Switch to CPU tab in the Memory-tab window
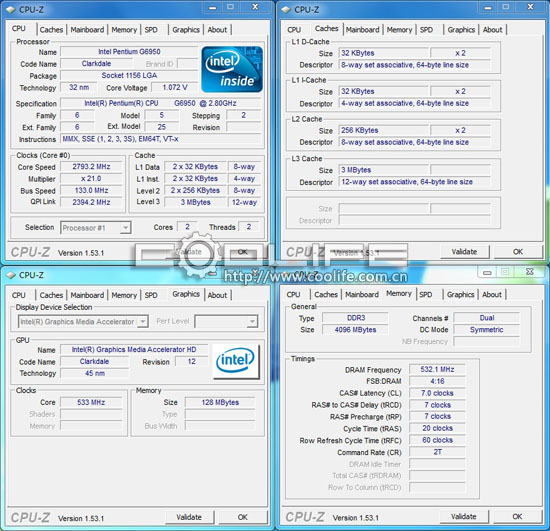 293,295
